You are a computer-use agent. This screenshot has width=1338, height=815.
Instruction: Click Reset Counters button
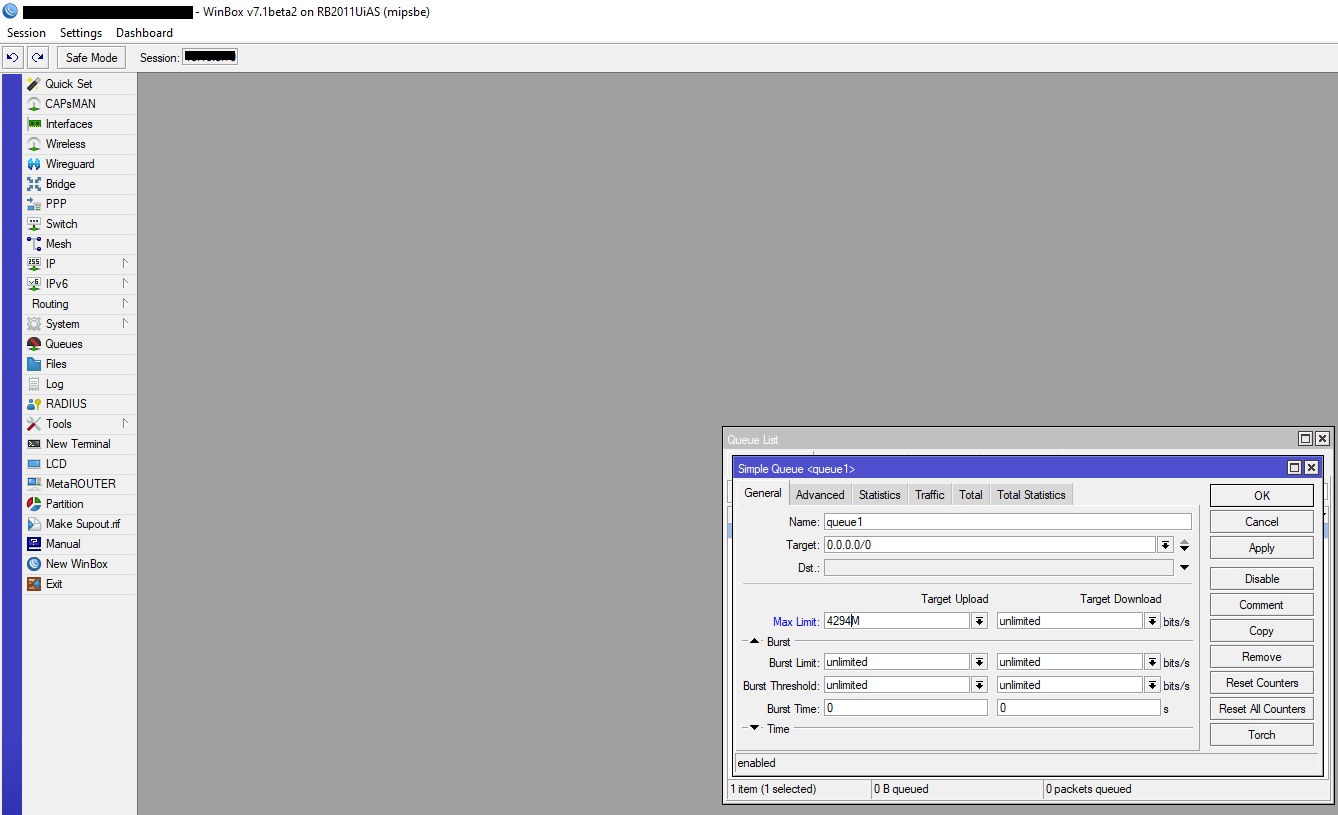click(x=1262, y=683)
